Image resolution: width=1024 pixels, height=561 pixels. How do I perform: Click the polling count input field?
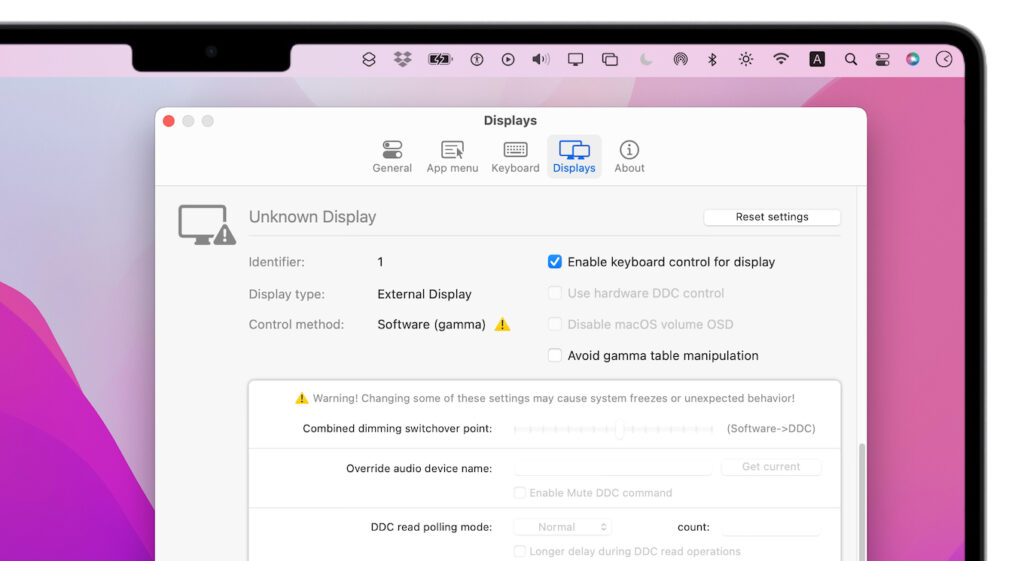[x=771, y=527]
